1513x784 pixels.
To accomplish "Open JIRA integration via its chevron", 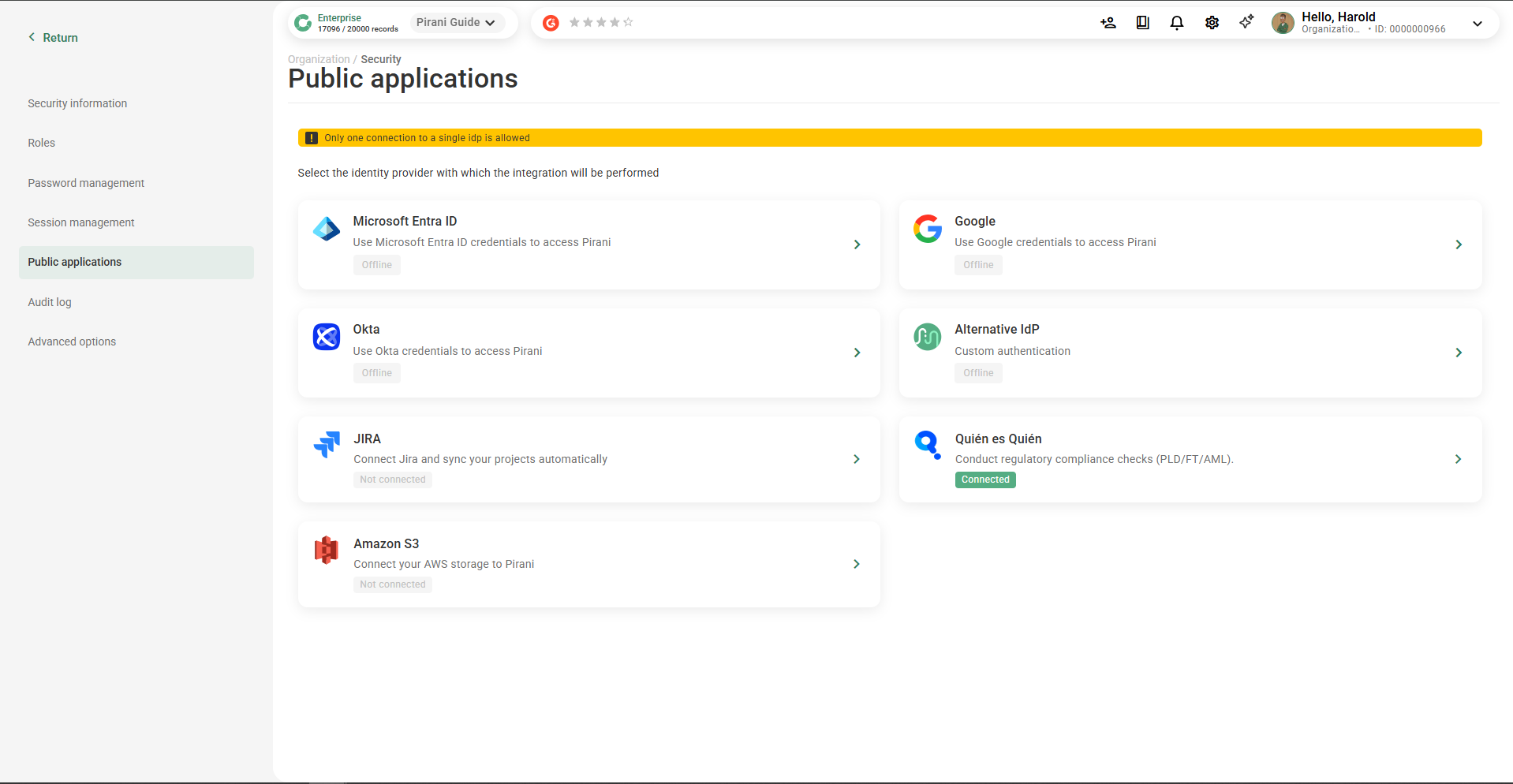I will [857, 459].
